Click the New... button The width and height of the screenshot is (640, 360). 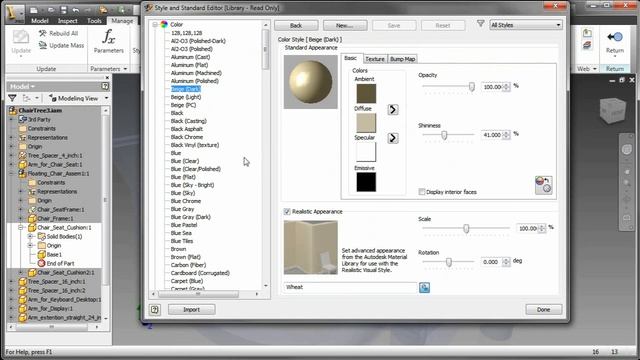[345, 25]
